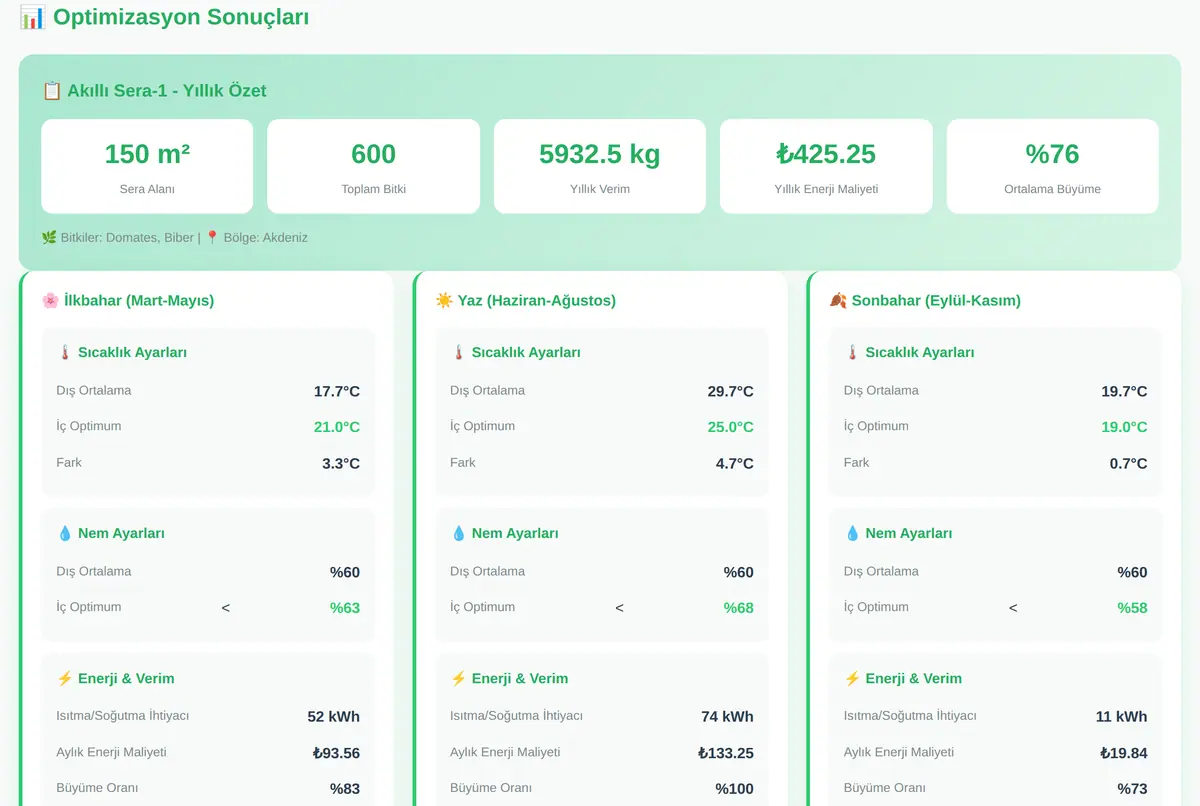Select the 150 m² Sera Alanı card
1200x806 pixels.
147,166
